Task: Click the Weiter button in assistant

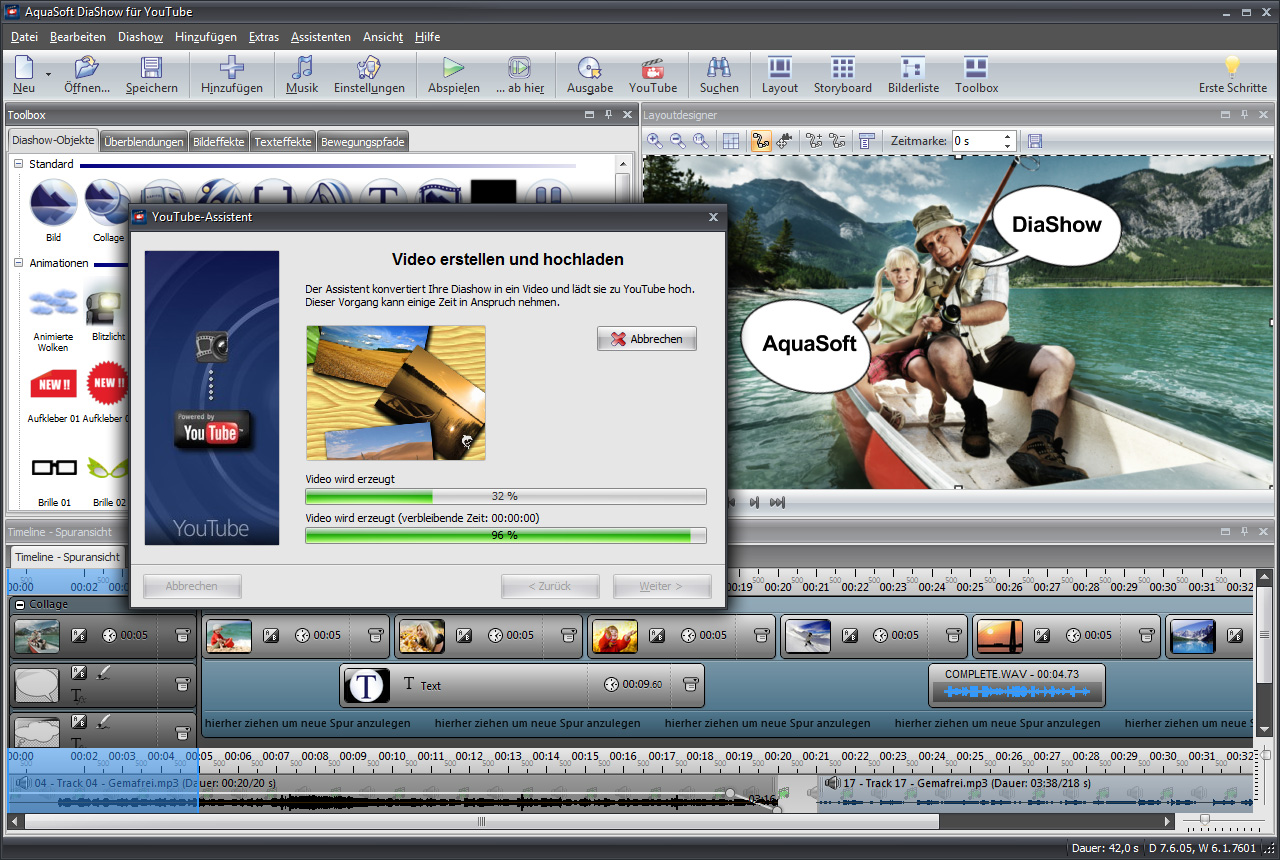Action: pos(662,586)
